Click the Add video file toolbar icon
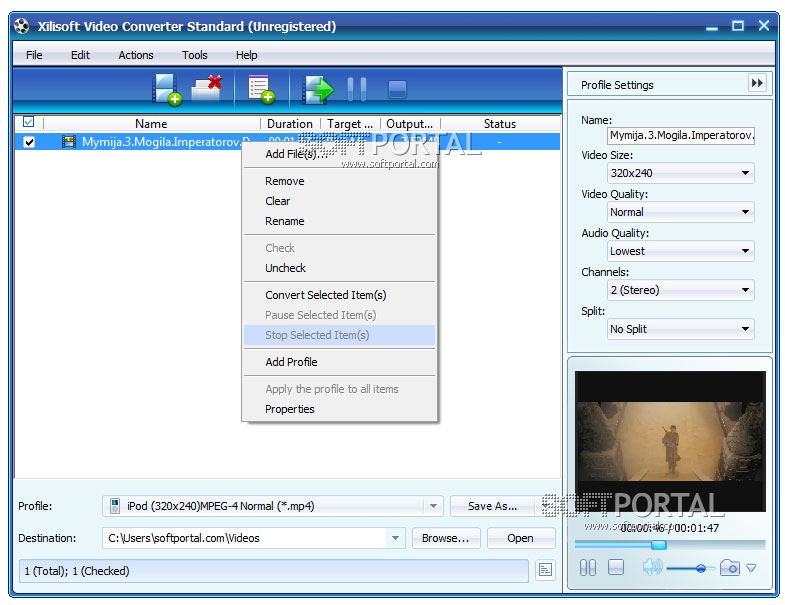Viewport: 785px width, 605px height. tap(167, 89)
